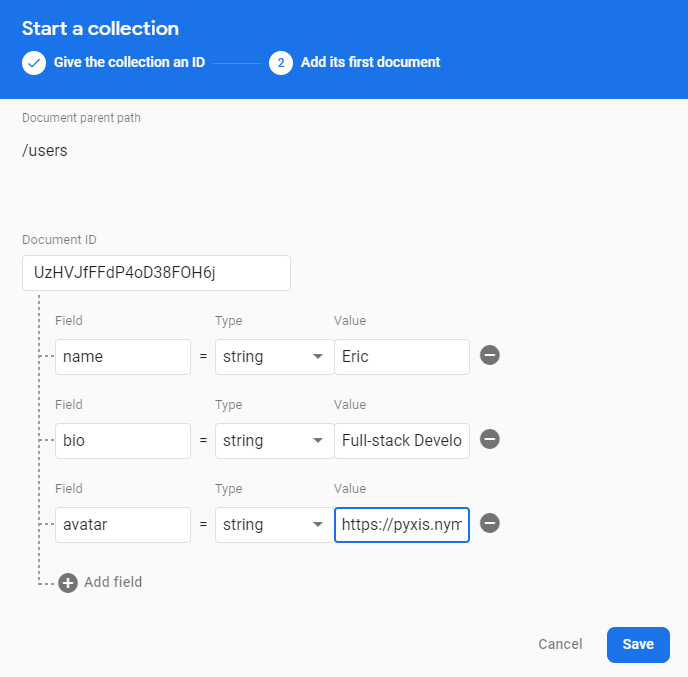Open the type dropdown for avatar field

coord(274,525)
